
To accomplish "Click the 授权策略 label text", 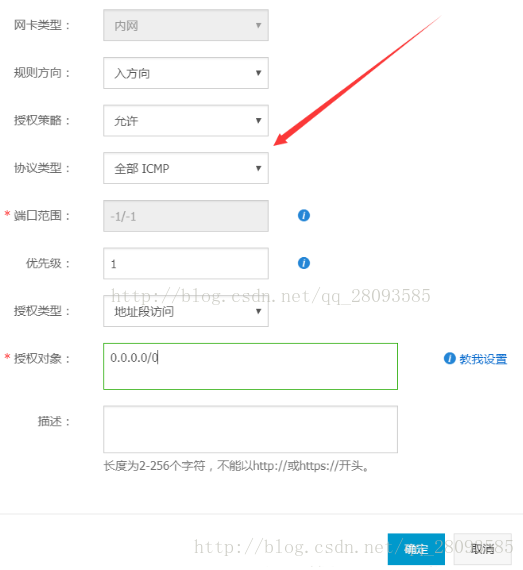I will [x=42, y=120].
